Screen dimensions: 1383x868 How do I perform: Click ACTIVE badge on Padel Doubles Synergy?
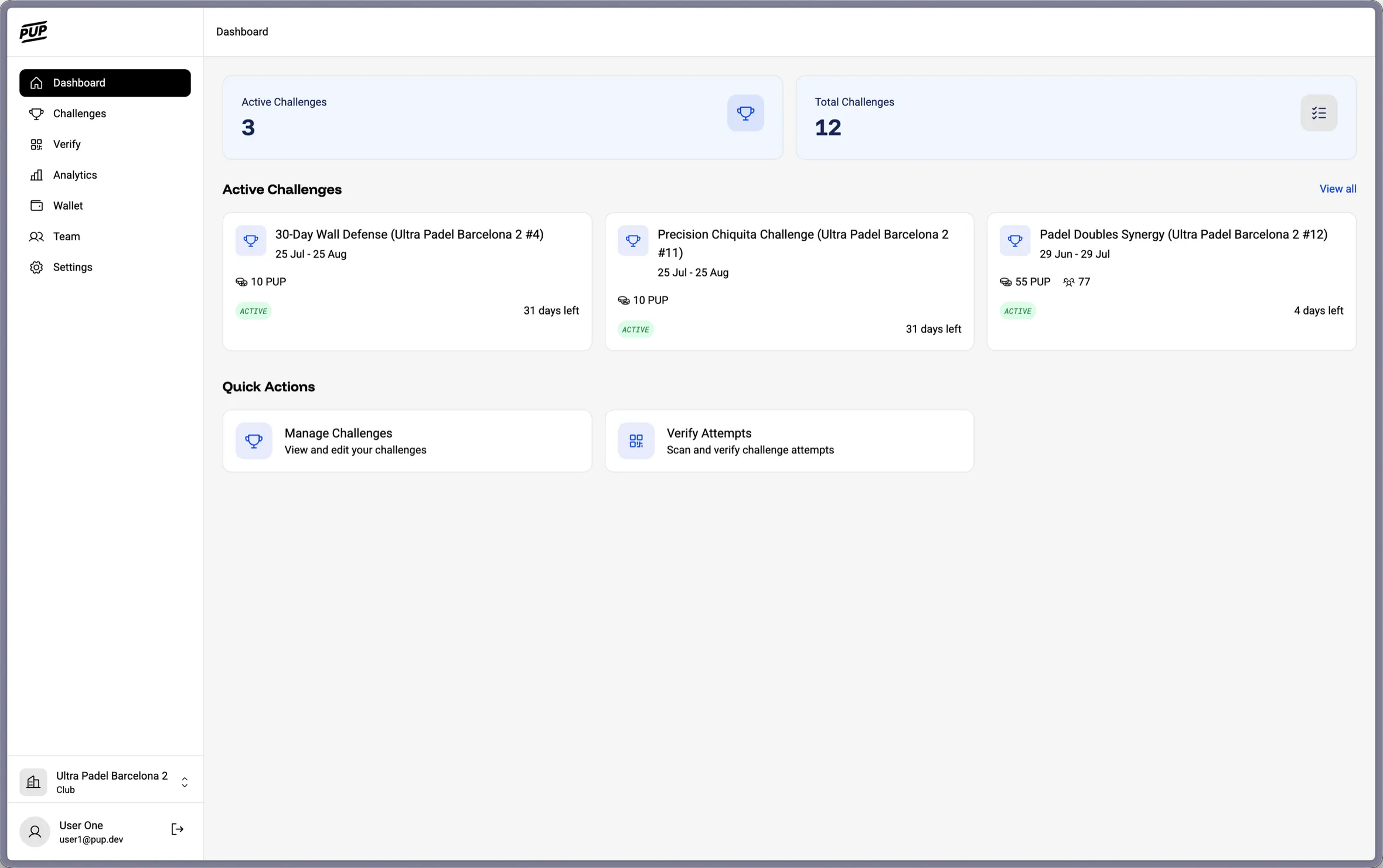pyautogui.click(x=1018, y=311)
